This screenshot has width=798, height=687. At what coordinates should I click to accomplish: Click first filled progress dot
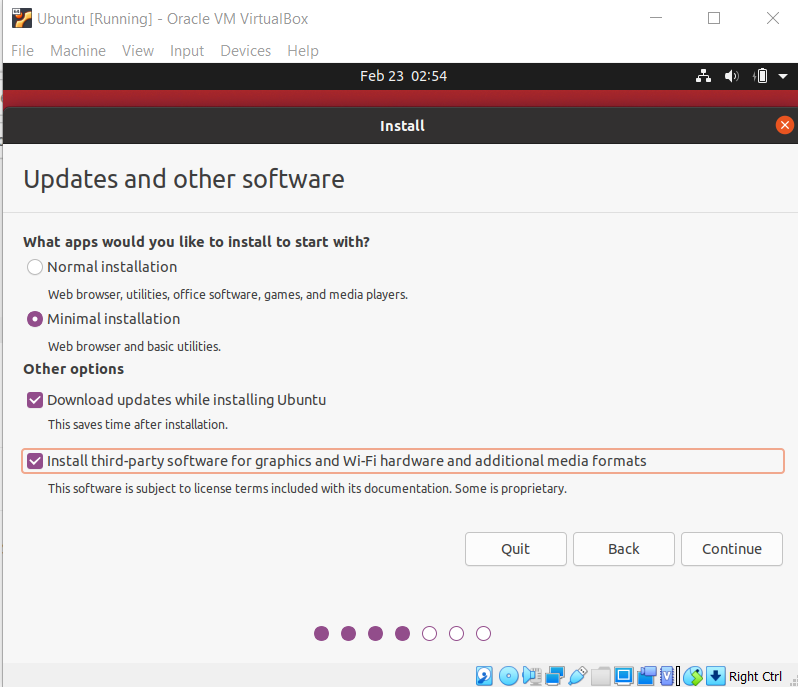[x=321, y=634]
